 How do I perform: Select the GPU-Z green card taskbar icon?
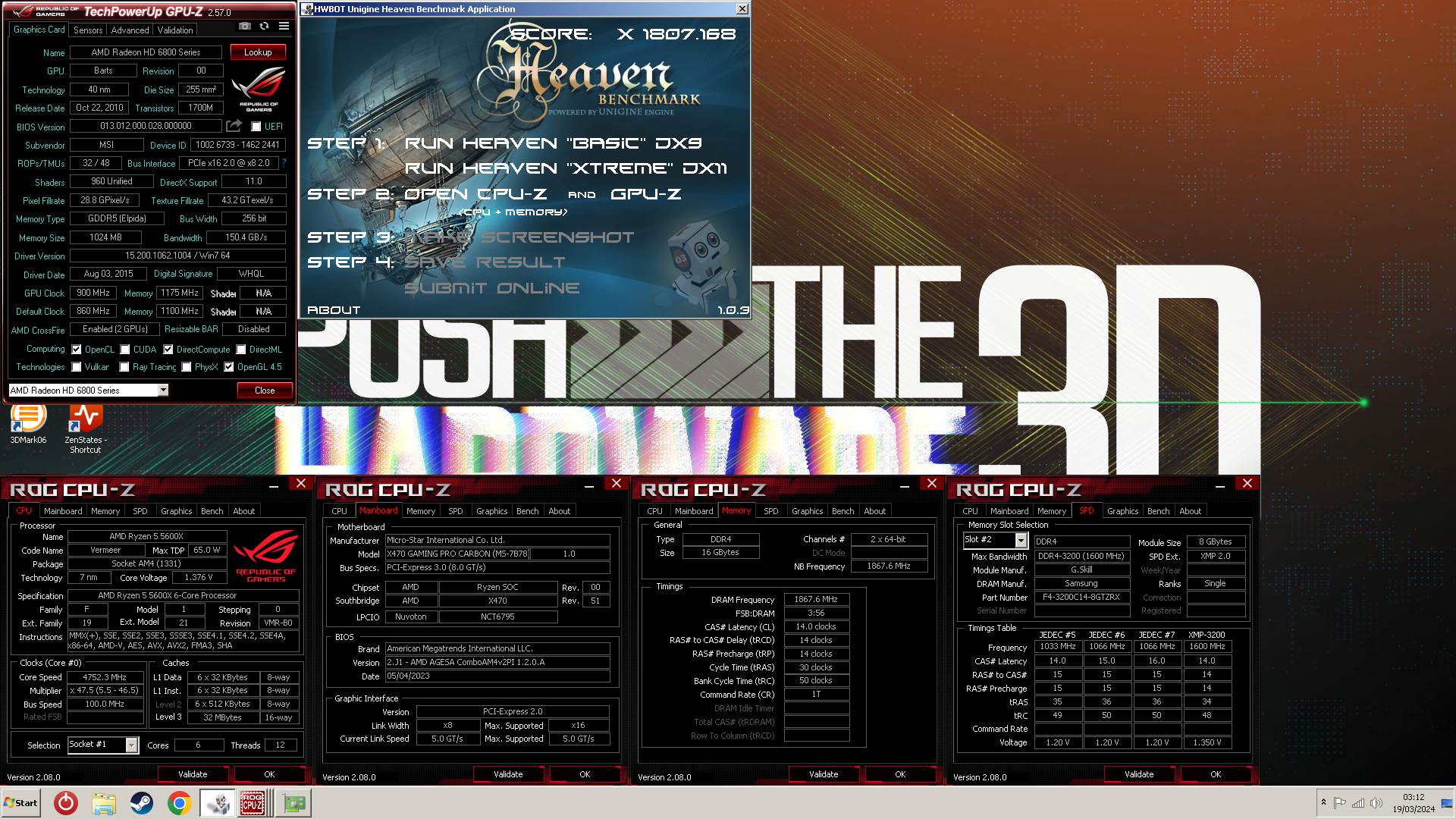coord(293,803)
